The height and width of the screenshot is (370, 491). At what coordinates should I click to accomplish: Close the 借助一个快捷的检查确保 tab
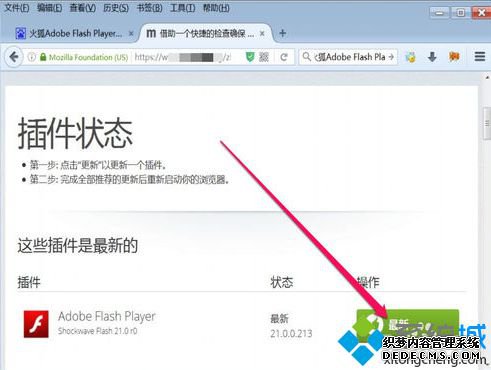[262, 33]
